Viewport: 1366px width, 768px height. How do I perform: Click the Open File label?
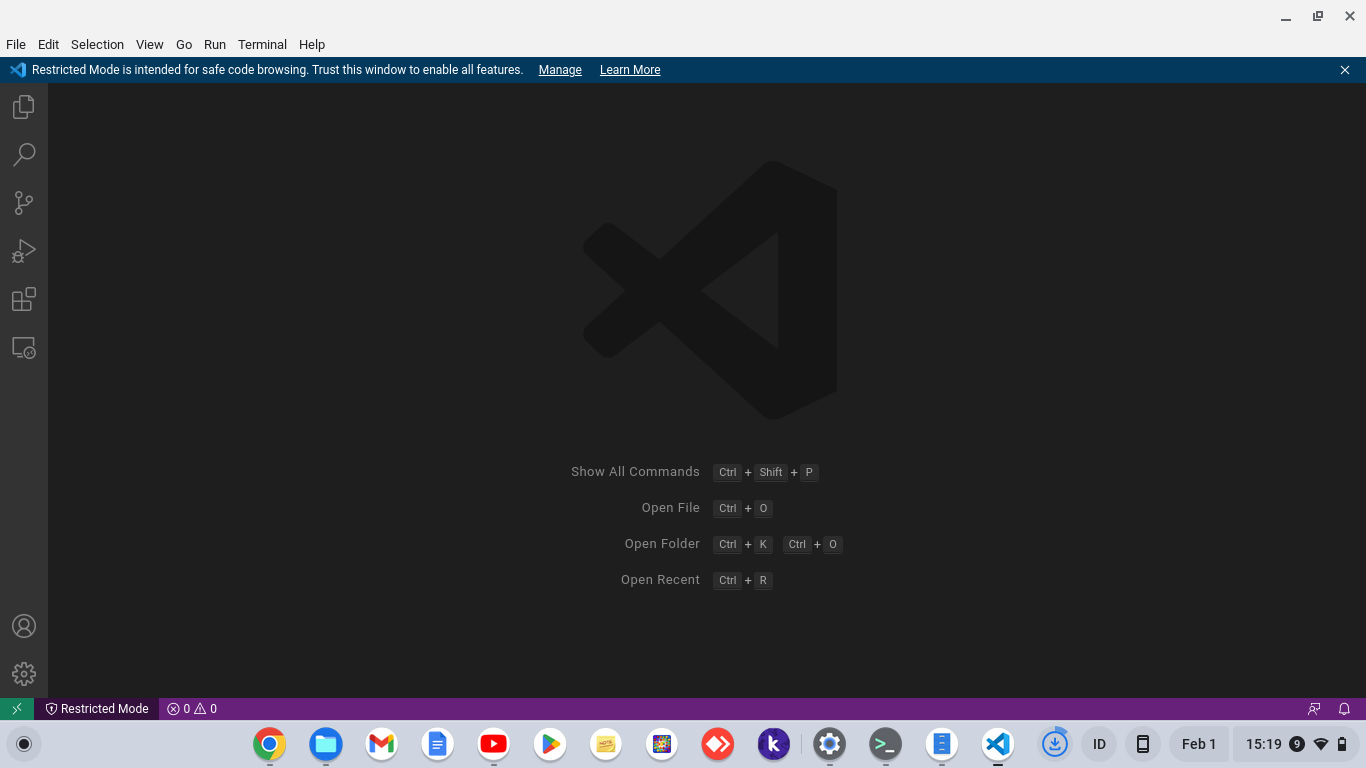(671, 508)
